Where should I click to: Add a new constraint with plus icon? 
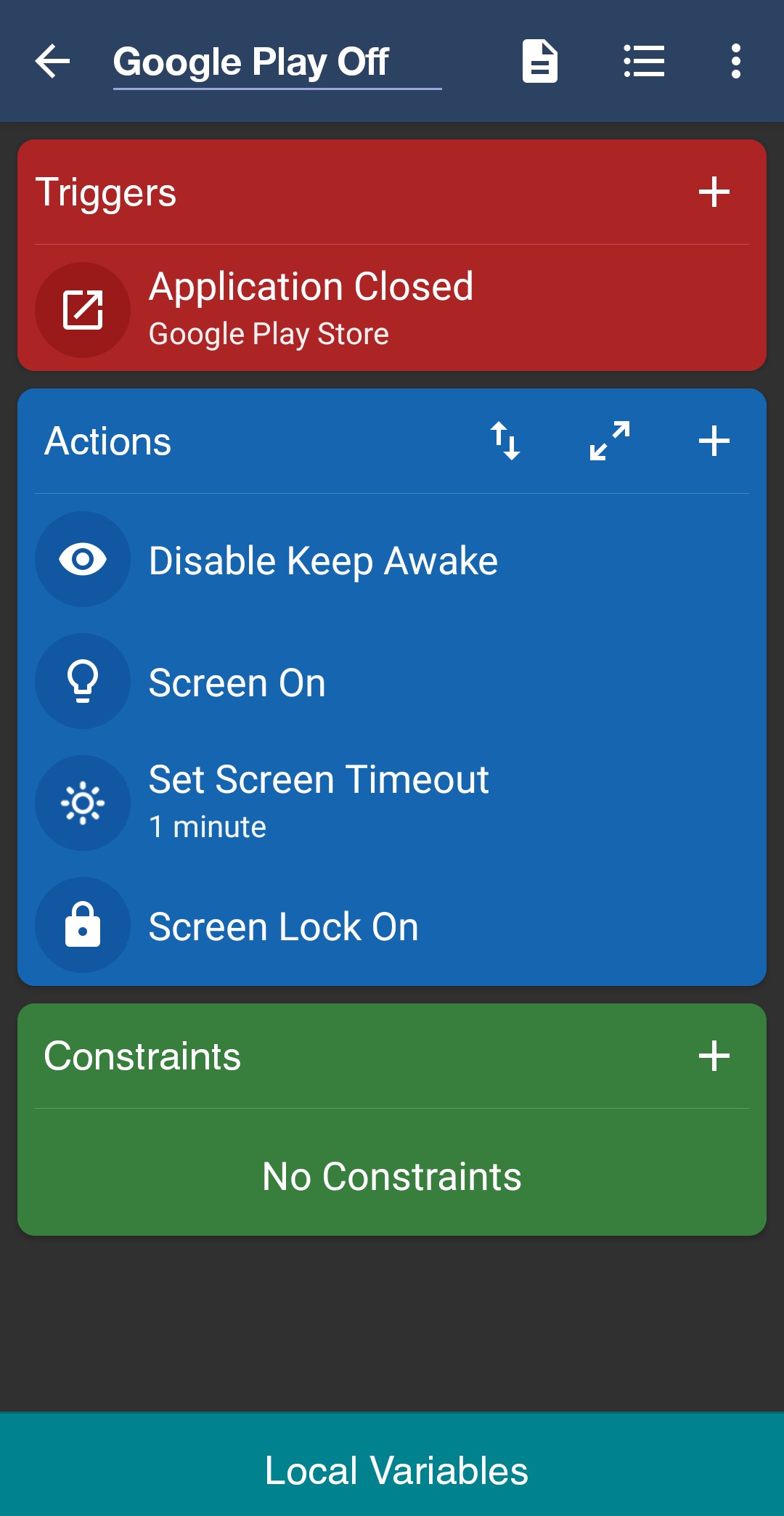(714, 1056)
